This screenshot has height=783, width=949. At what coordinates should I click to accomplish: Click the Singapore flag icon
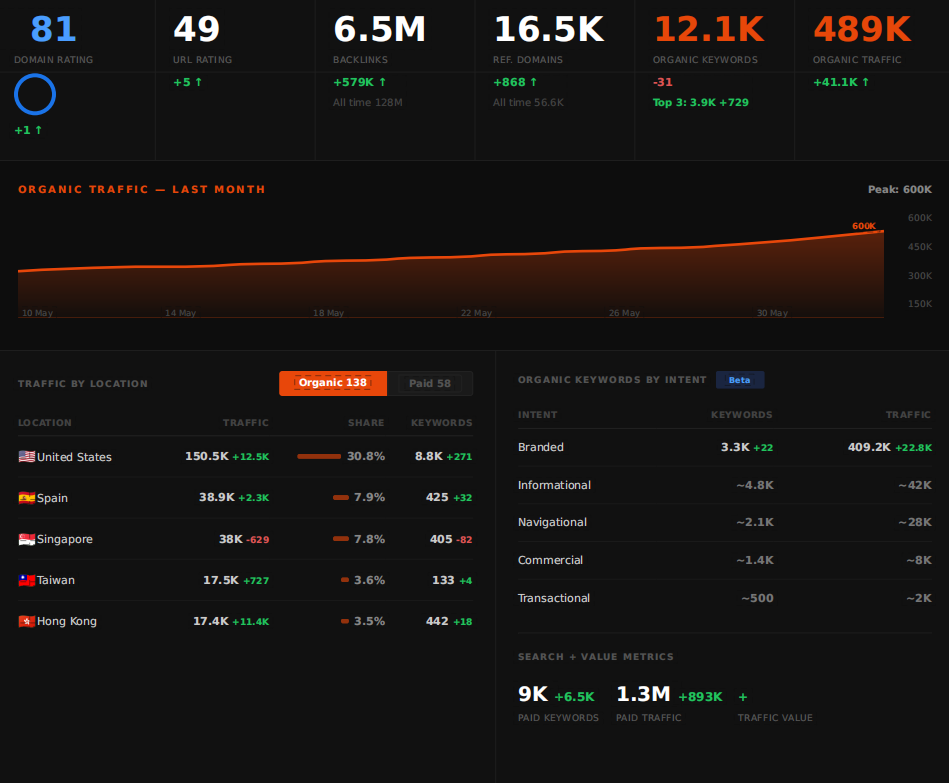coord(27,539)
